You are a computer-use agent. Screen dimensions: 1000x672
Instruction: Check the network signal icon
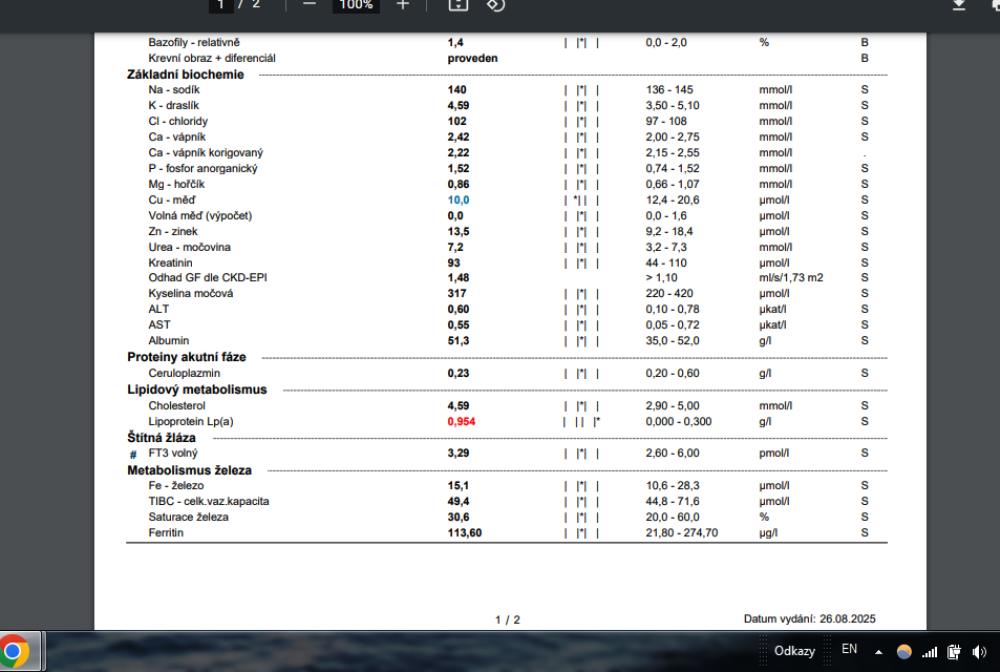[930, 652]
